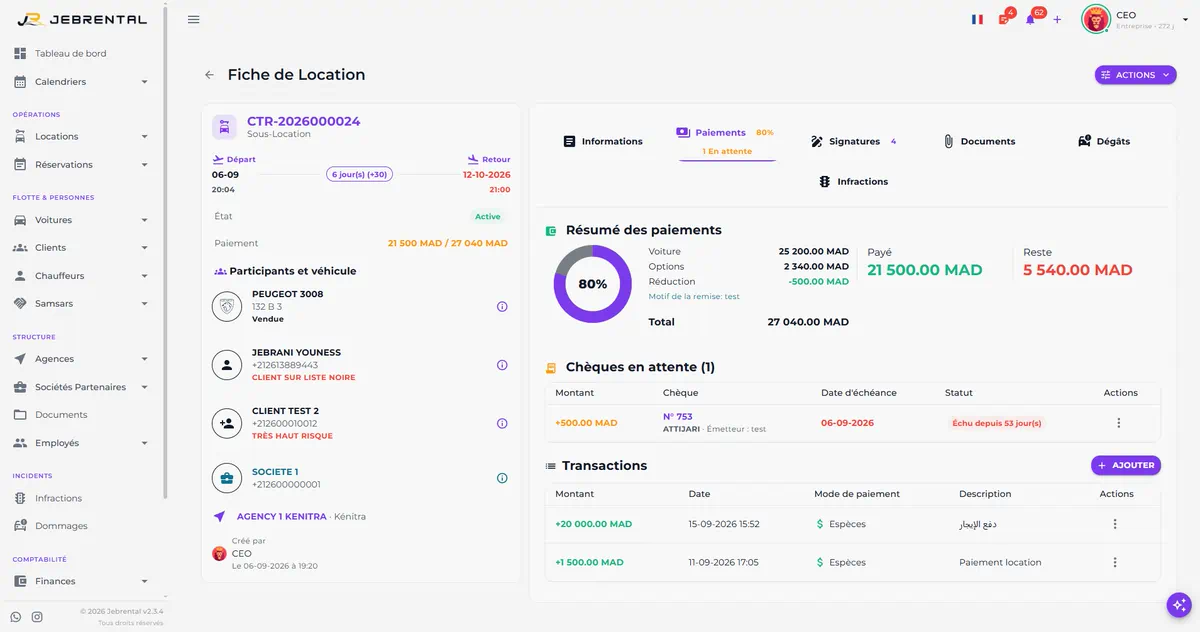The width and height of the screenshot is (1200, 632).
Task: Open the WhatsApp icon in the footer
Action: (x=16, y=617)
